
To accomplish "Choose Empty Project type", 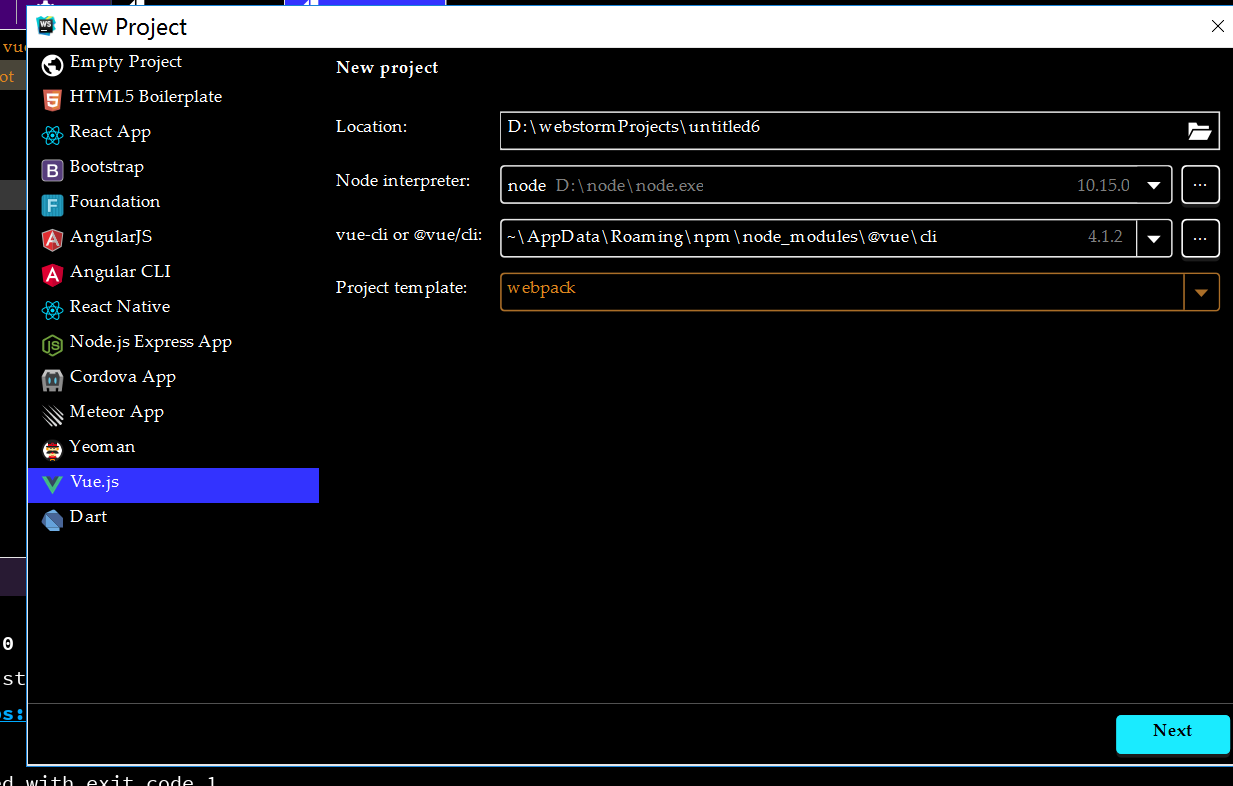I will (174, 66).
